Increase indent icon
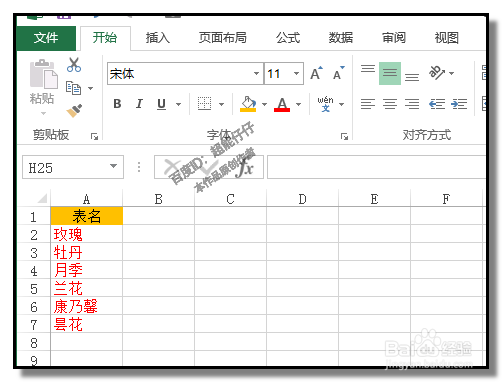The width and height of the screenshot is (502, 382). (459, 104)
